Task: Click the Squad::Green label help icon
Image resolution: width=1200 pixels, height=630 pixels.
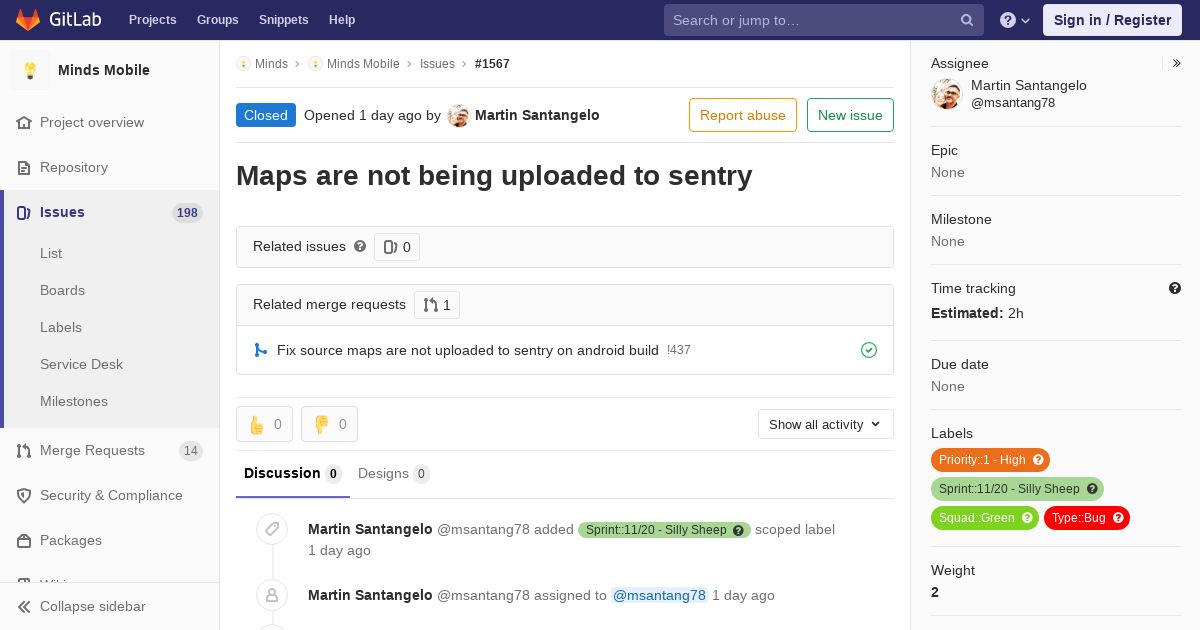Action: pos(1027,518)
